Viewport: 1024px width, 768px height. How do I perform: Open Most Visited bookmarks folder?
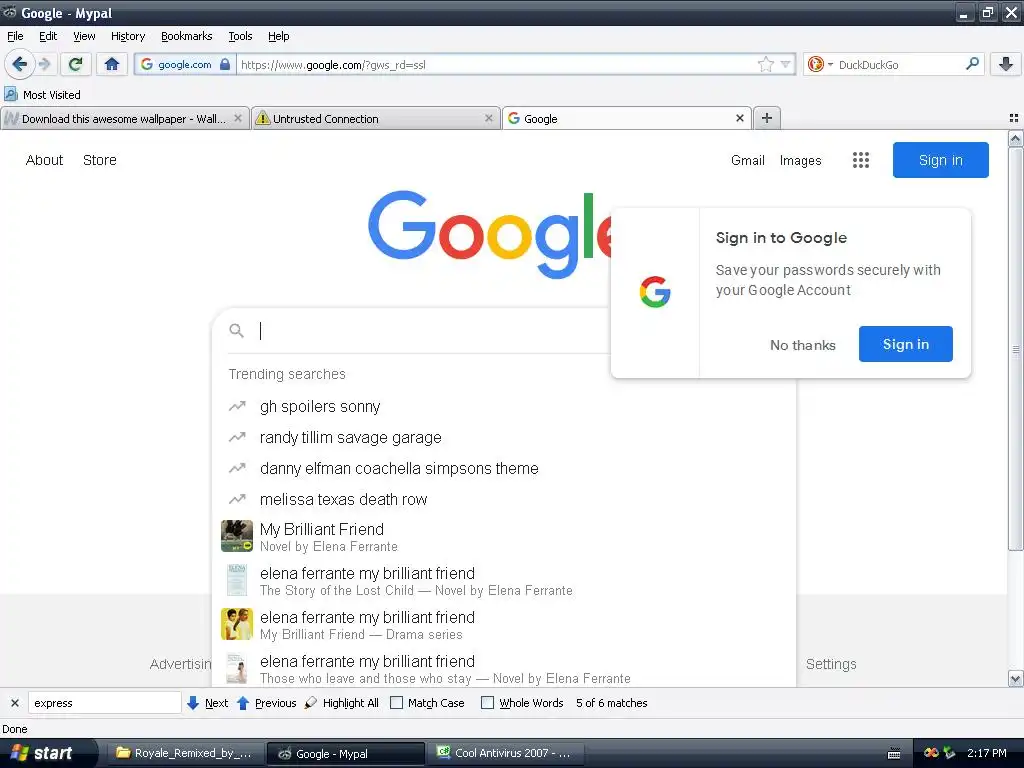(42, 95)
